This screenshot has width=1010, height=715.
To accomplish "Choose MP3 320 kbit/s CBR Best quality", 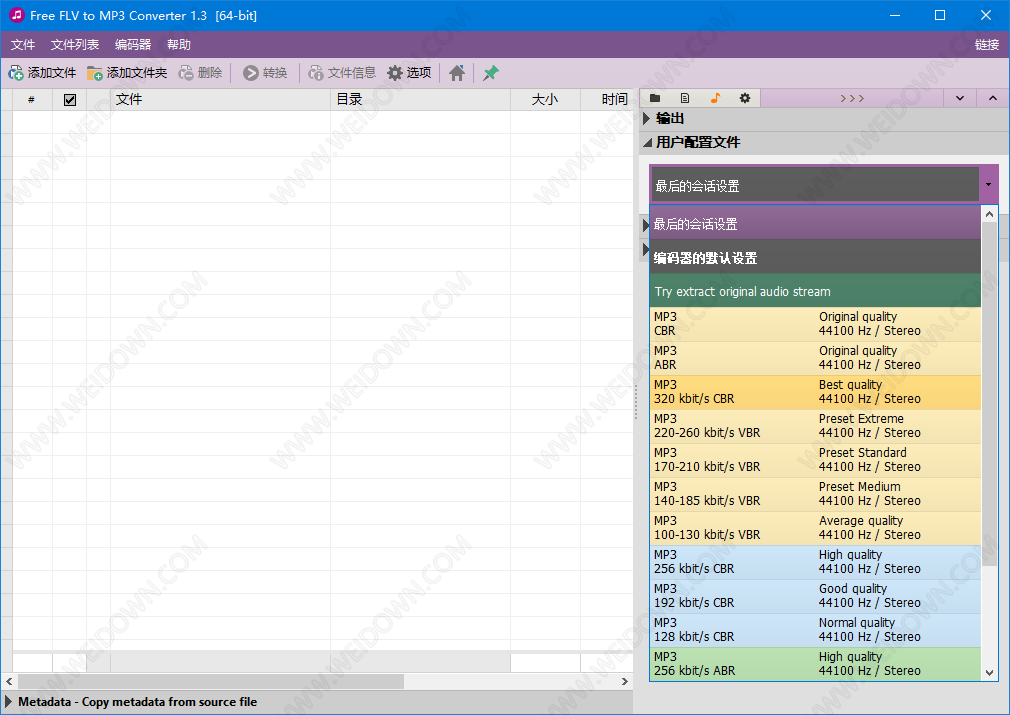I will coord(815,392).
